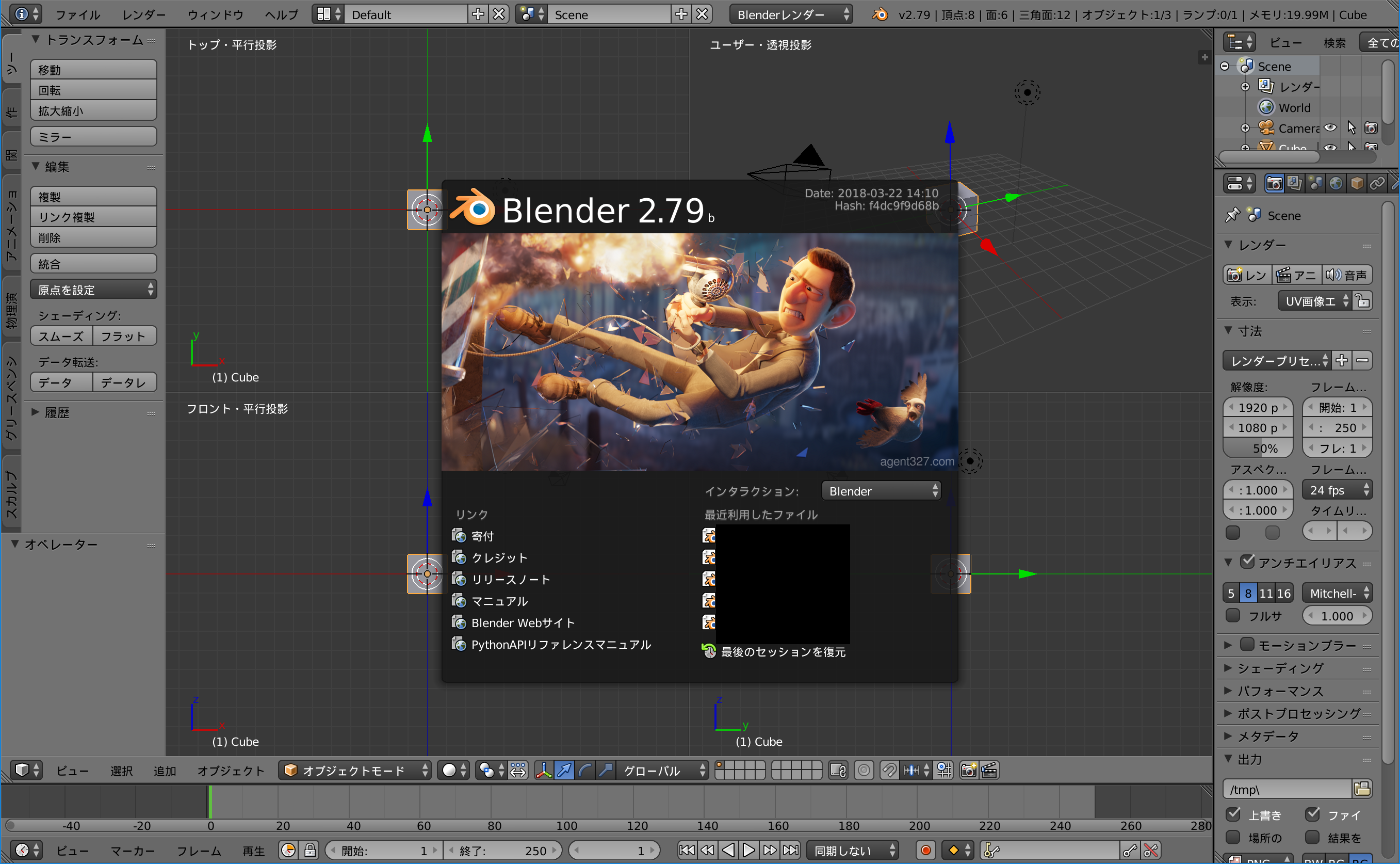
Task: Toggle the Anti-Aliasing checkbox
Action: tap(1247, 562)
